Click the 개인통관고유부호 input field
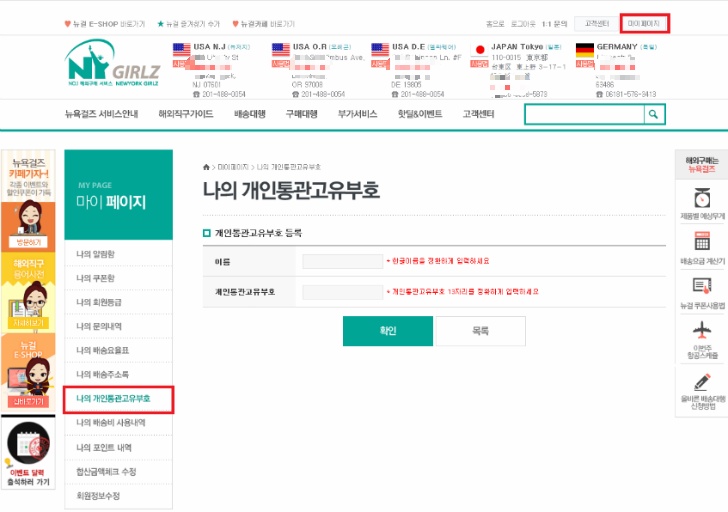Screen dimensions: 728x512 click(x=343, y=292)
